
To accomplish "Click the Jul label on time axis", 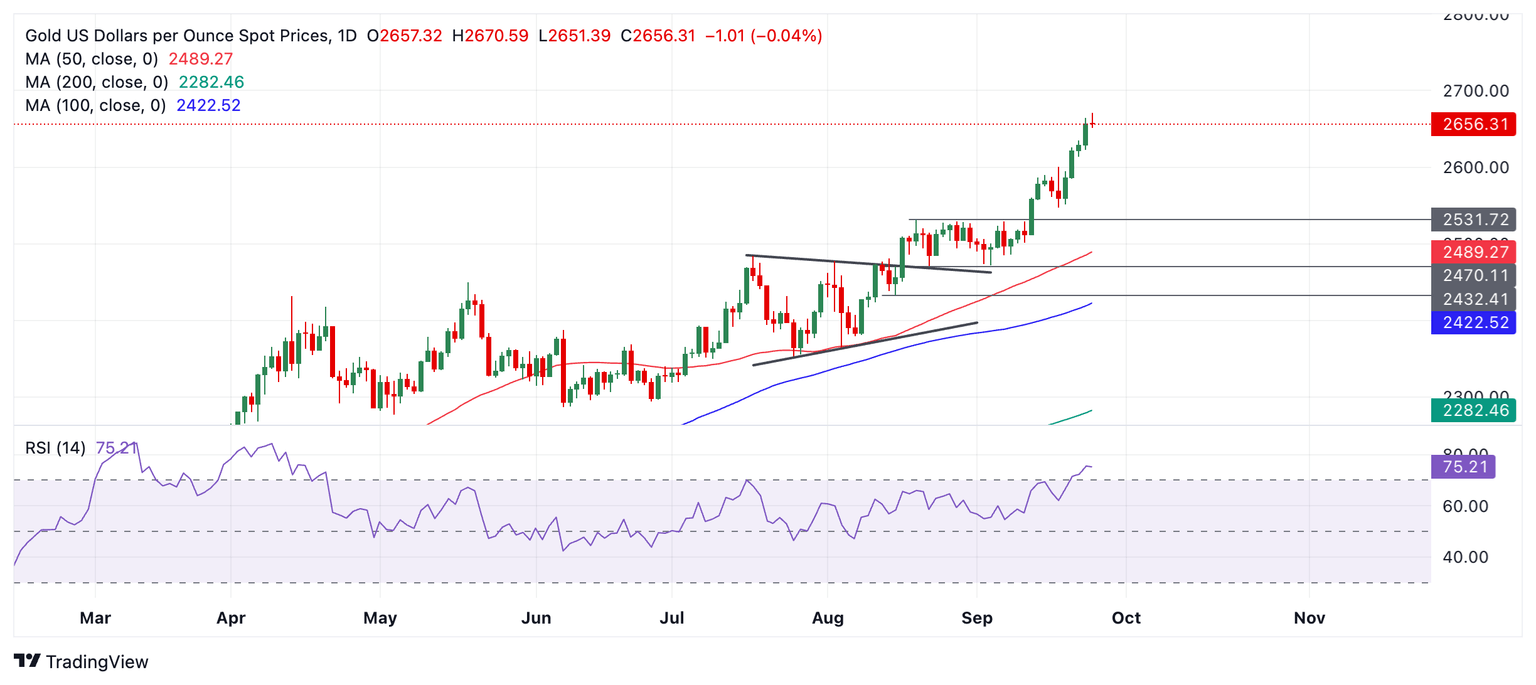I will [x=672, y=618].
